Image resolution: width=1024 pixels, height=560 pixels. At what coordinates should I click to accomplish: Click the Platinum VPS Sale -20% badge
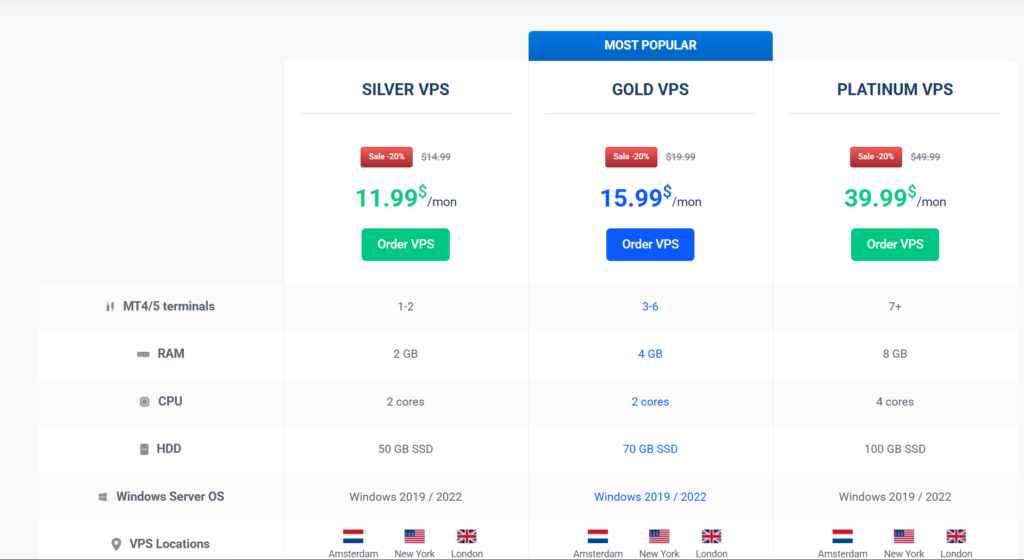876,157
